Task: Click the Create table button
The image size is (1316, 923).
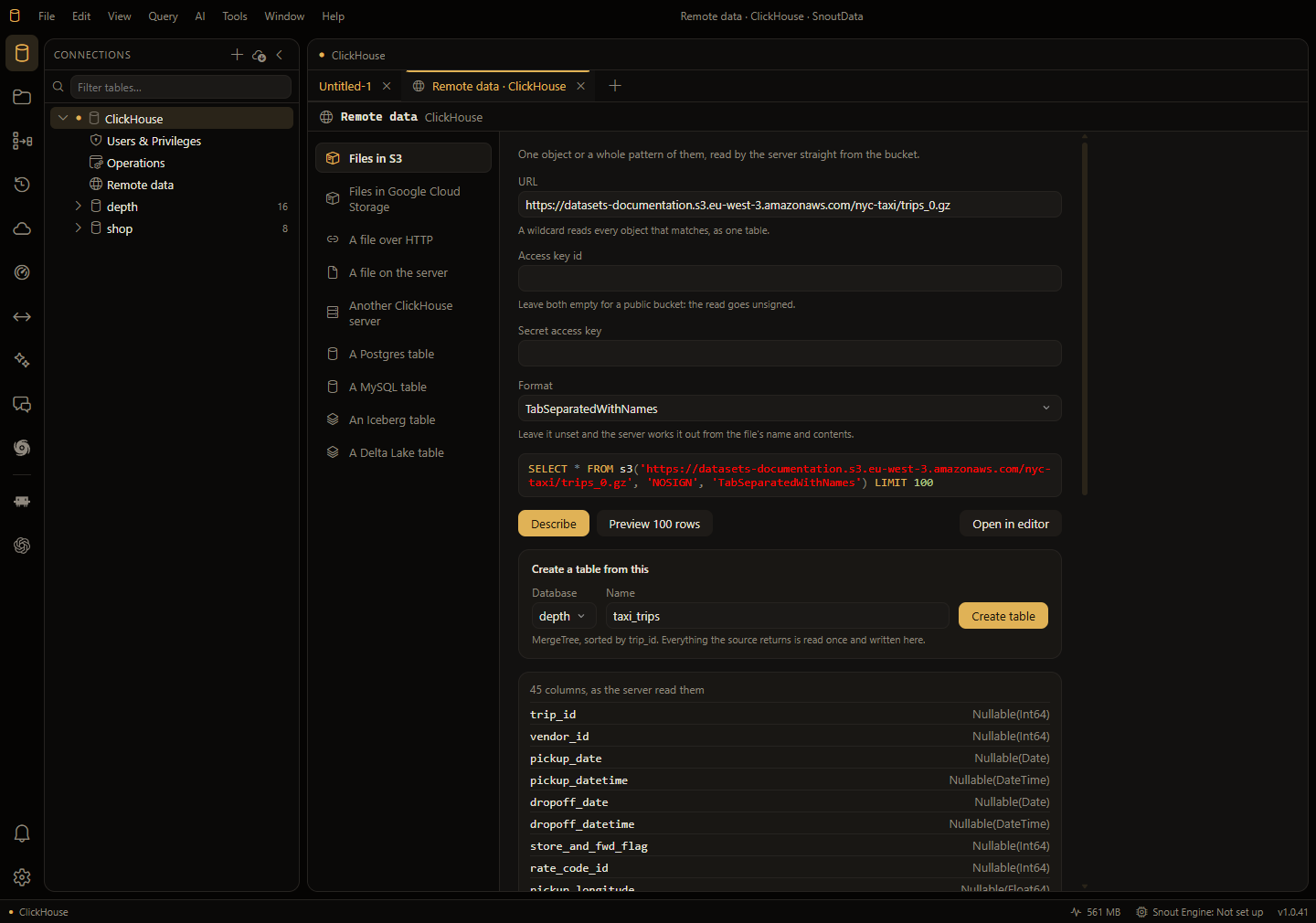Action: point(1003,616)
